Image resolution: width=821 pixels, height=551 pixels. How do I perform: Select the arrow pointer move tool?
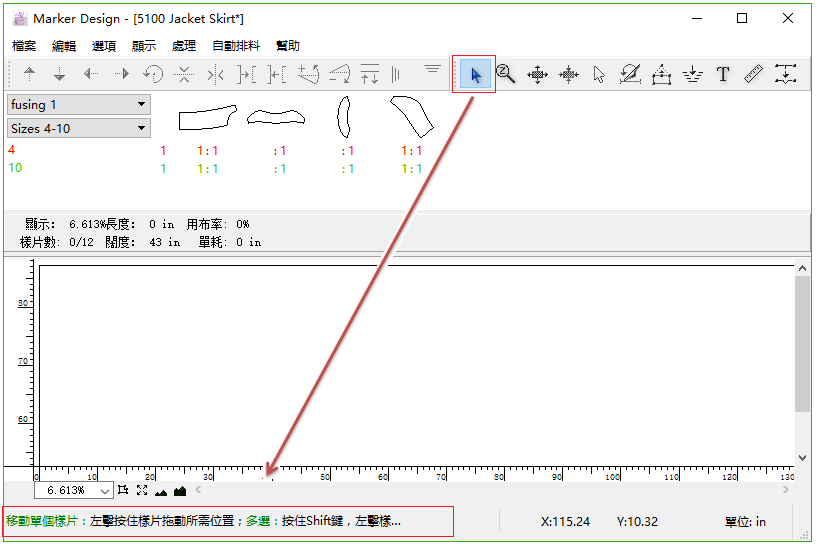click(x=475, y=74)
